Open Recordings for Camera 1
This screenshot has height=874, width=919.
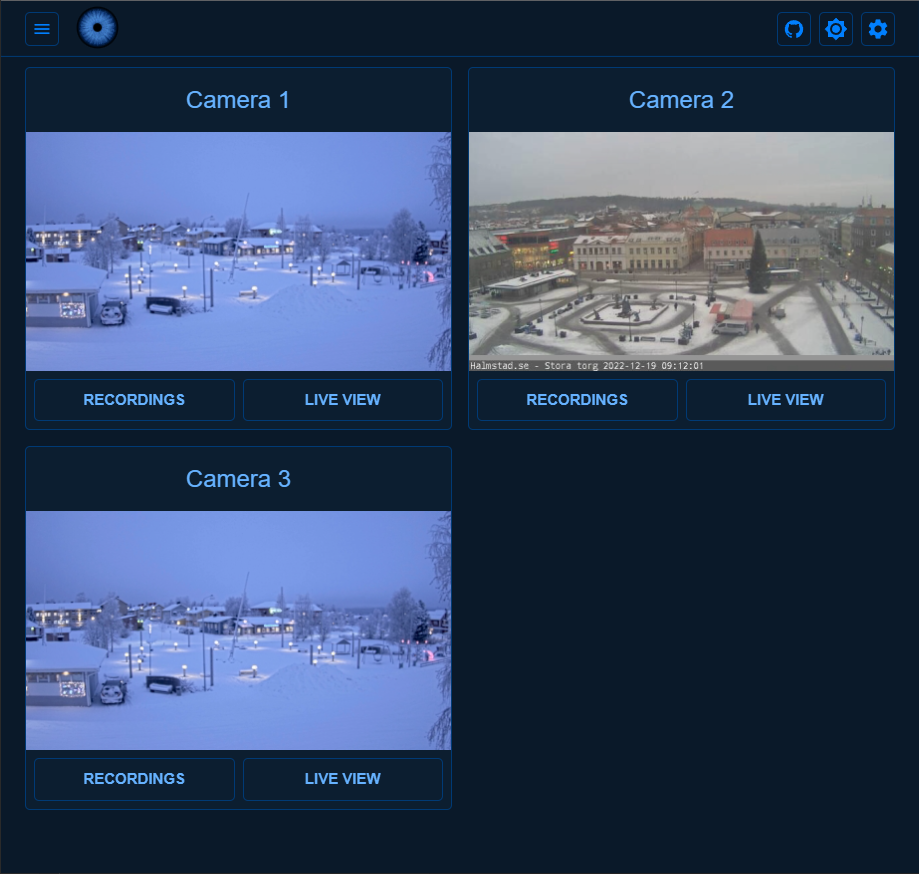tap(134, 399)
